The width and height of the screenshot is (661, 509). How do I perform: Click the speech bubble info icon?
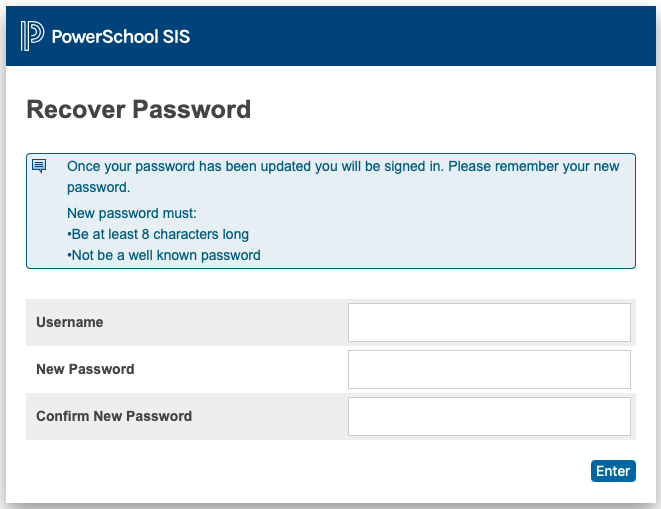tap(39, 166)
